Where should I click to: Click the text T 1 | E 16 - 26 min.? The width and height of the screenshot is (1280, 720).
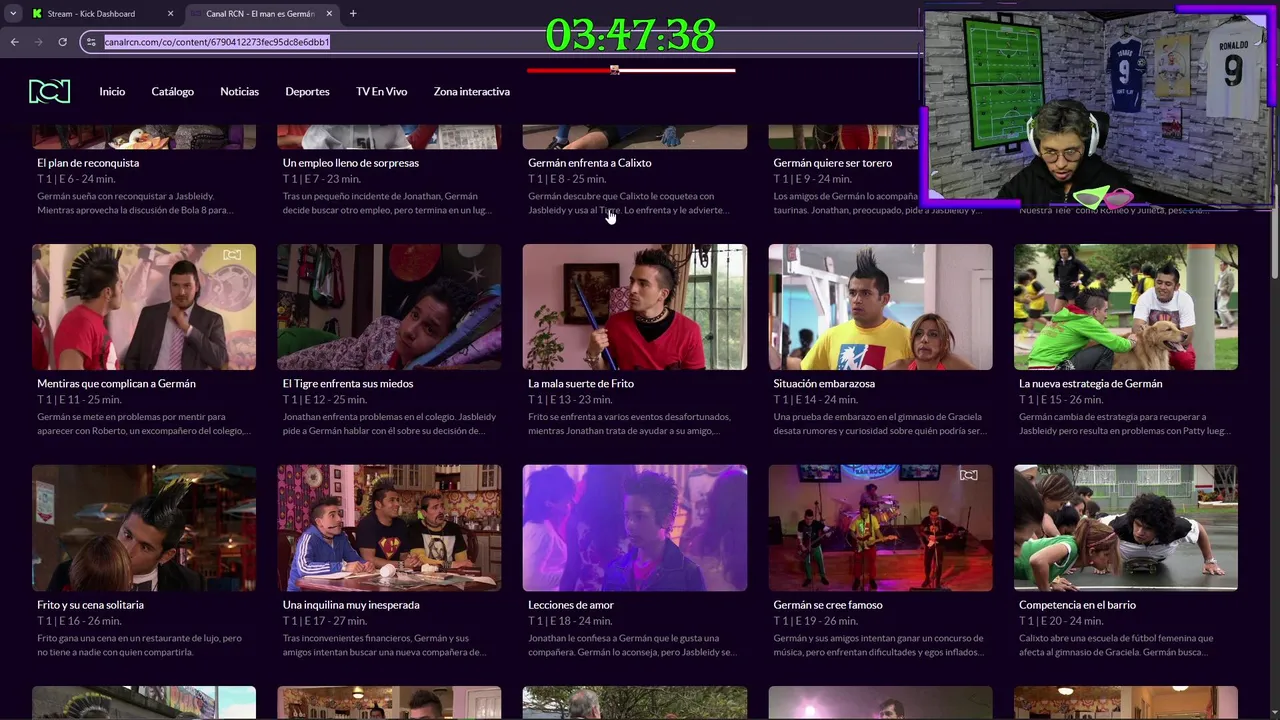click(79, 621)
